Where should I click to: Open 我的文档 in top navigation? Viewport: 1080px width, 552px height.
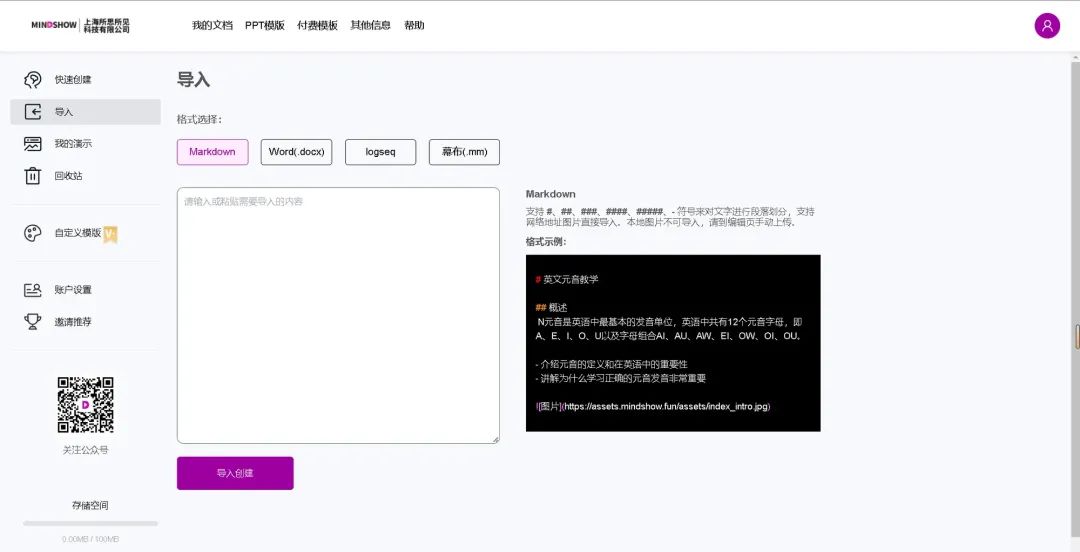tap(212, 26)
